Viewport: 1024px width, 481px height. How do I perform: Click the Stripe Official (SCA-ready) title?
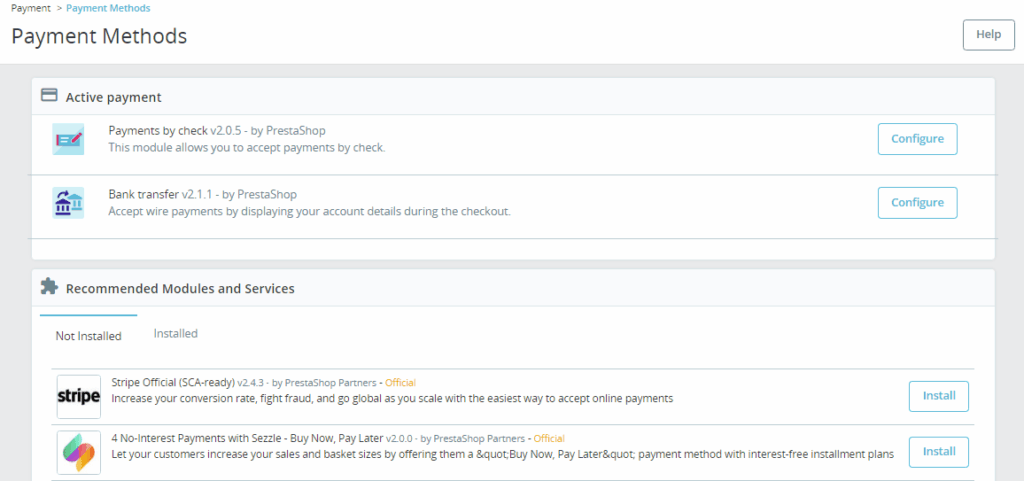click(172, 383)
